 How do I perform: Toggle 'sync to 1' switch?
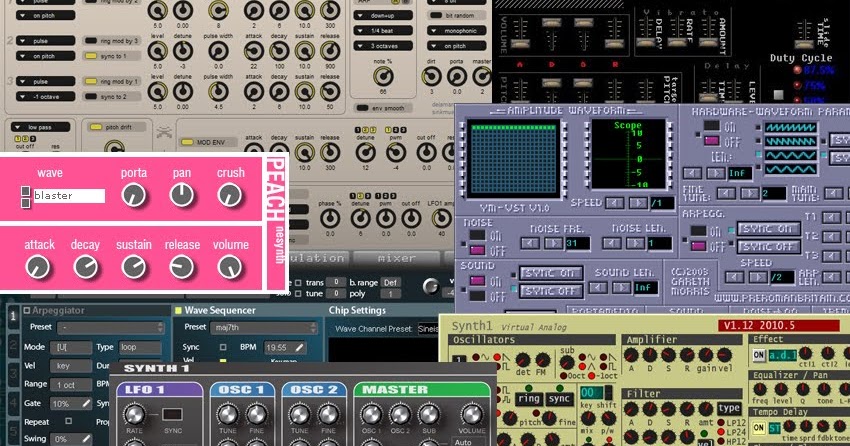click(91, 56)
